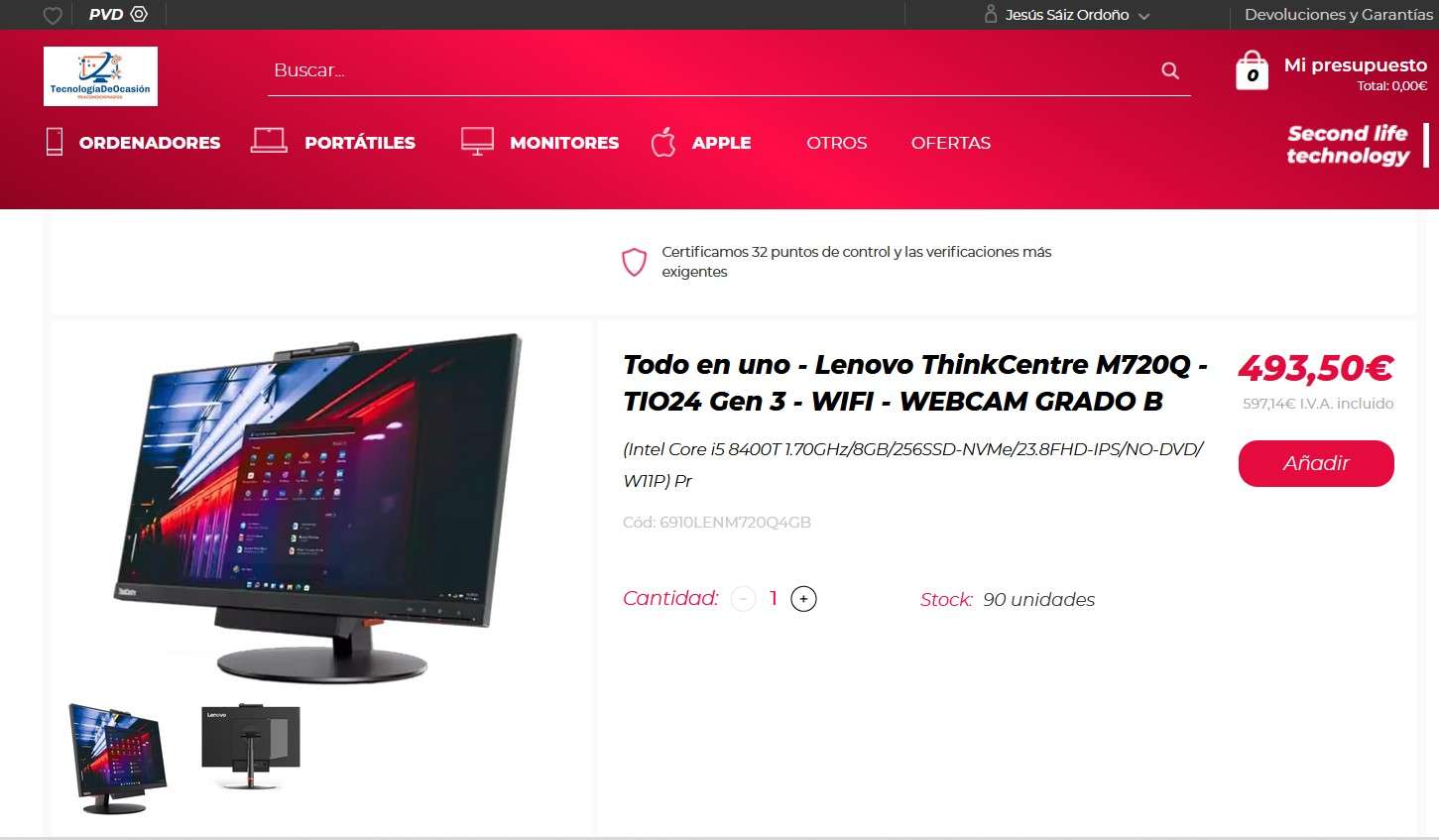Open Devoluciones y Garantías link
This screenshot has height=840, width=1439.
click(x=1338, y=15)
